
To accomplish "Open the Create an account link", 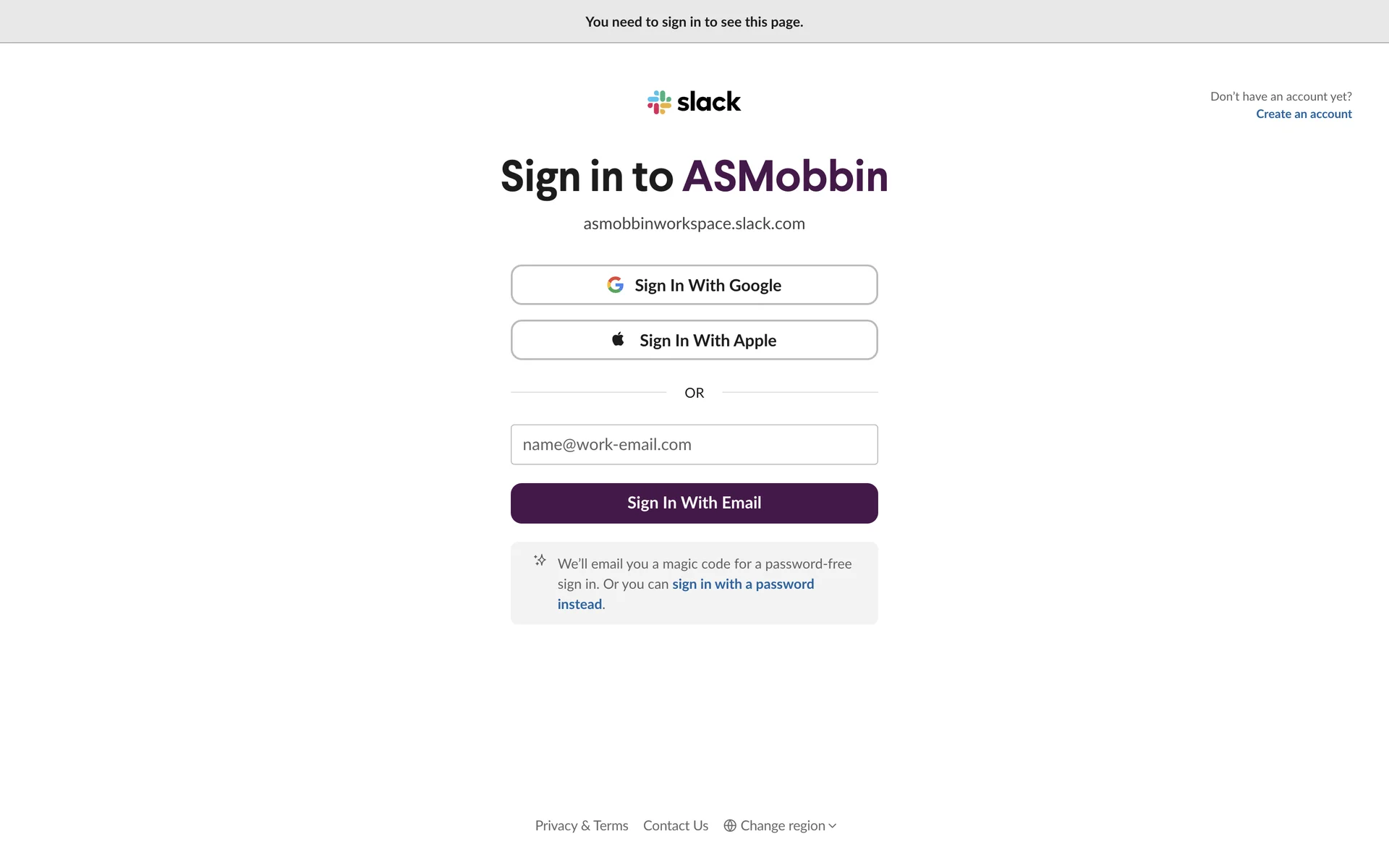I will [1304, 114].
